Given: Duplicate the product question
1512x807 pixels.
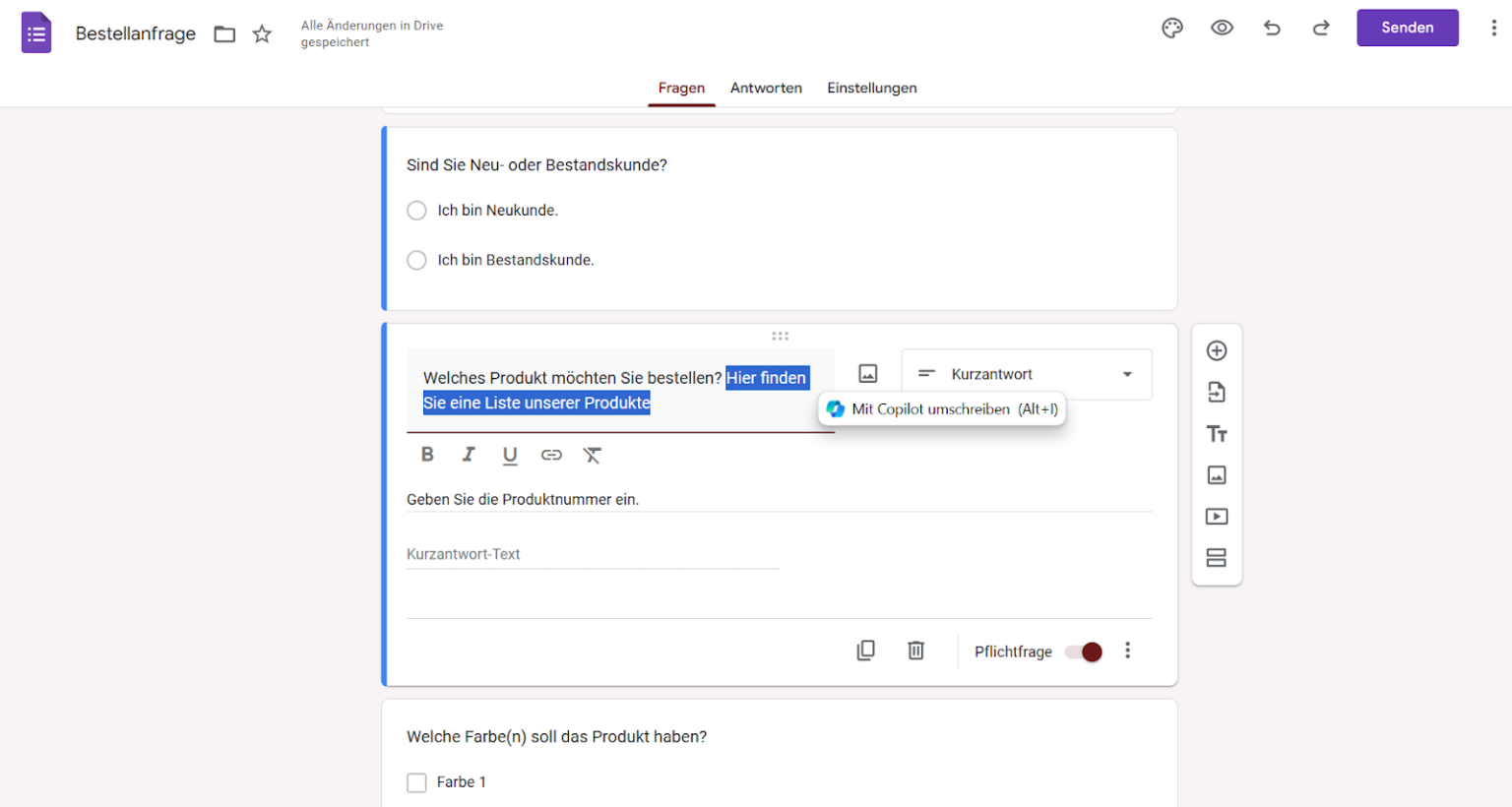Looking at the screenshot, I should (x=865, y=651).
